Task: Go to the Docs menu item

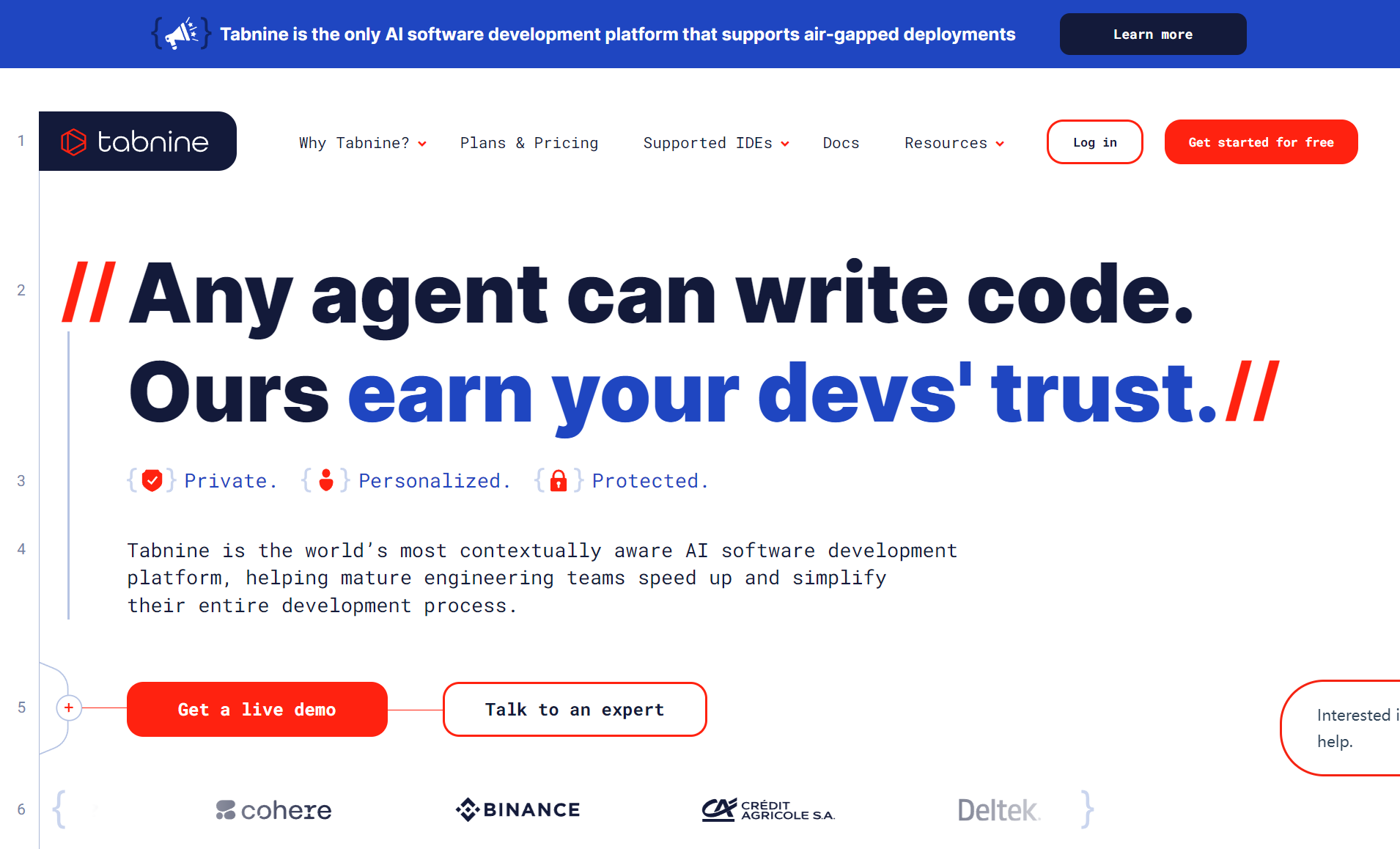Action: tap(841, 143)
